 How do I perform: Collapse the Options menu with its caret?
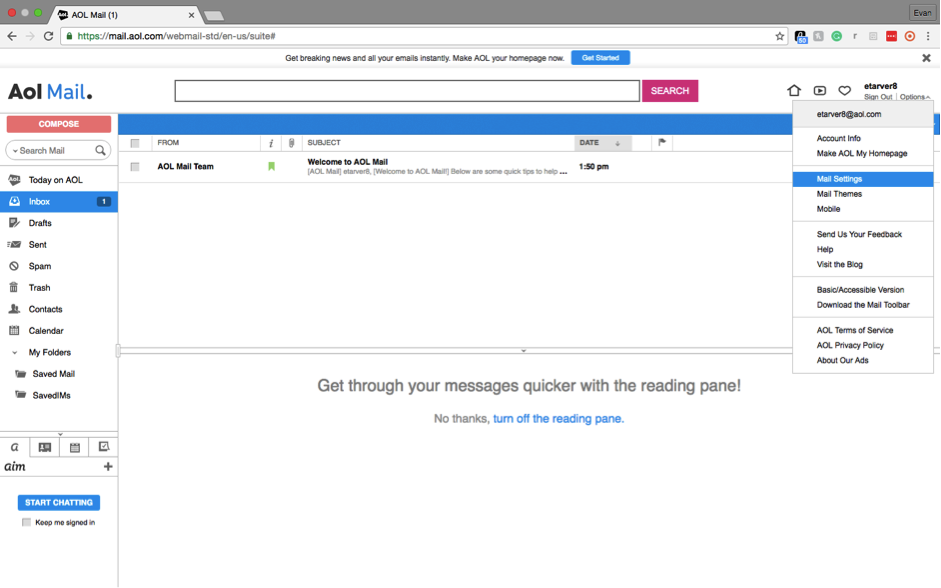tap(929, 97)
